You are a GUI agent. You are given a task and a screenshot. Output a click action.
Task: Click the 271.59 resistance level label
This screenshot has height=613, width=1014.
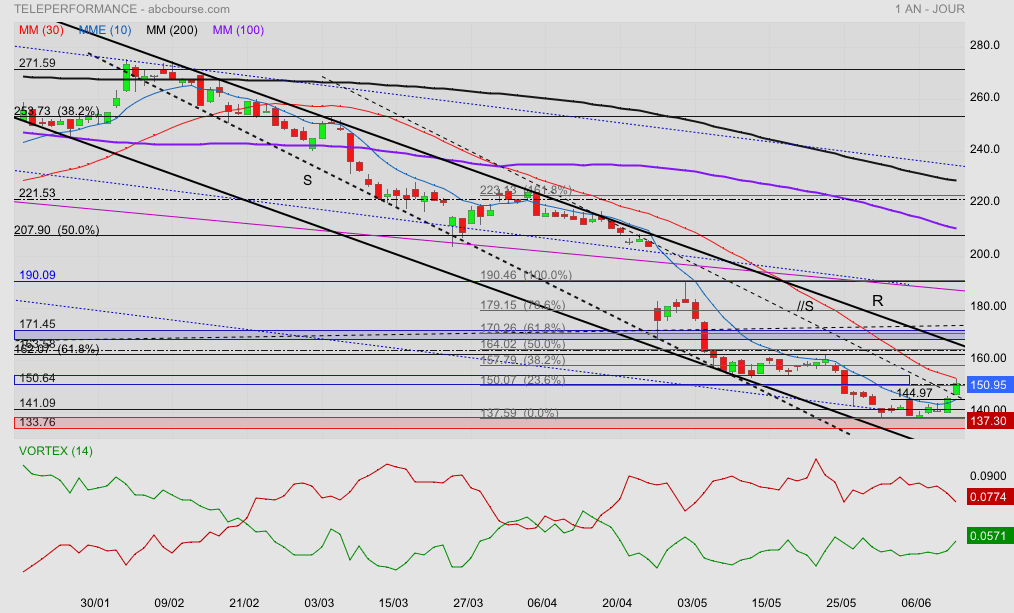click(x=37, y=63)
